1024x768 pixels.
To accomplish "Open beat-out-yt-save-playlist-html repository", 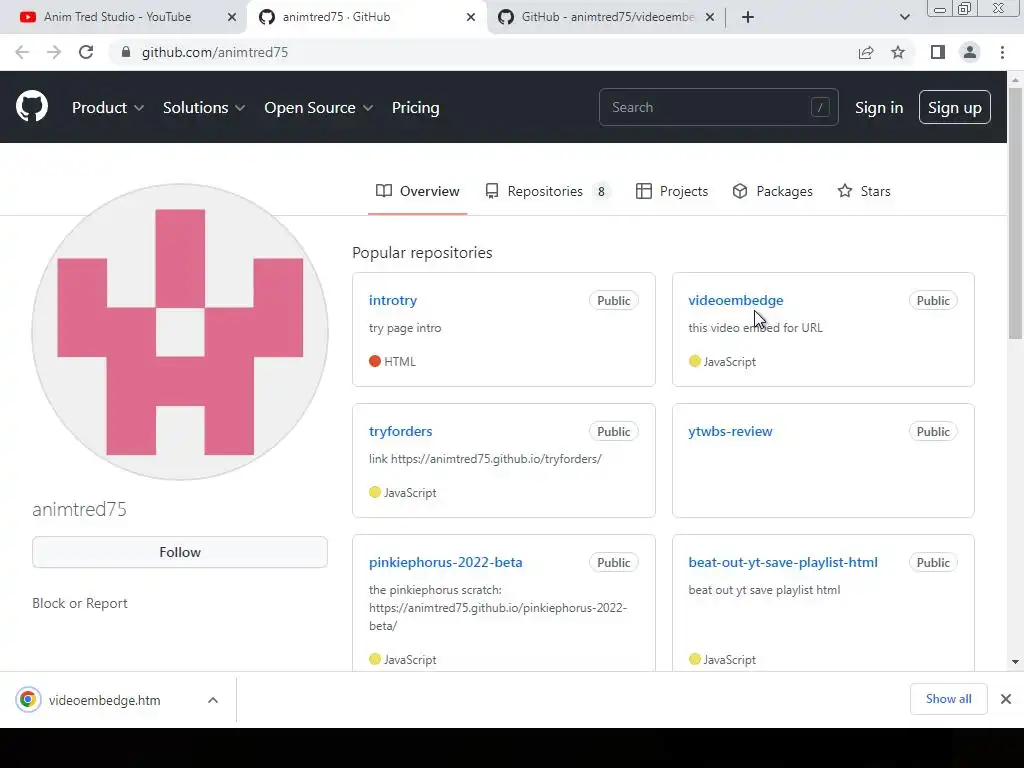I will click(783, 562).
